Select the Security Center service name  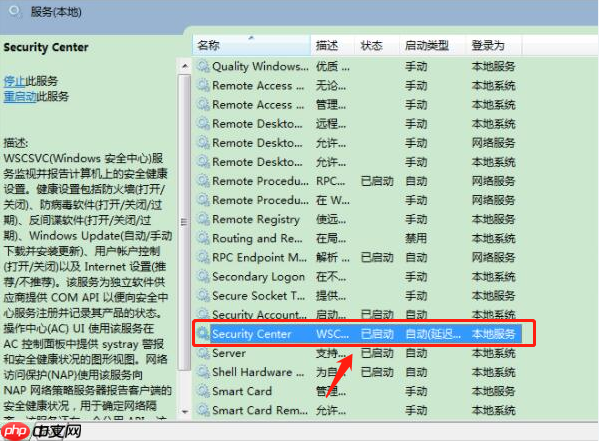(x=251, y=334)
